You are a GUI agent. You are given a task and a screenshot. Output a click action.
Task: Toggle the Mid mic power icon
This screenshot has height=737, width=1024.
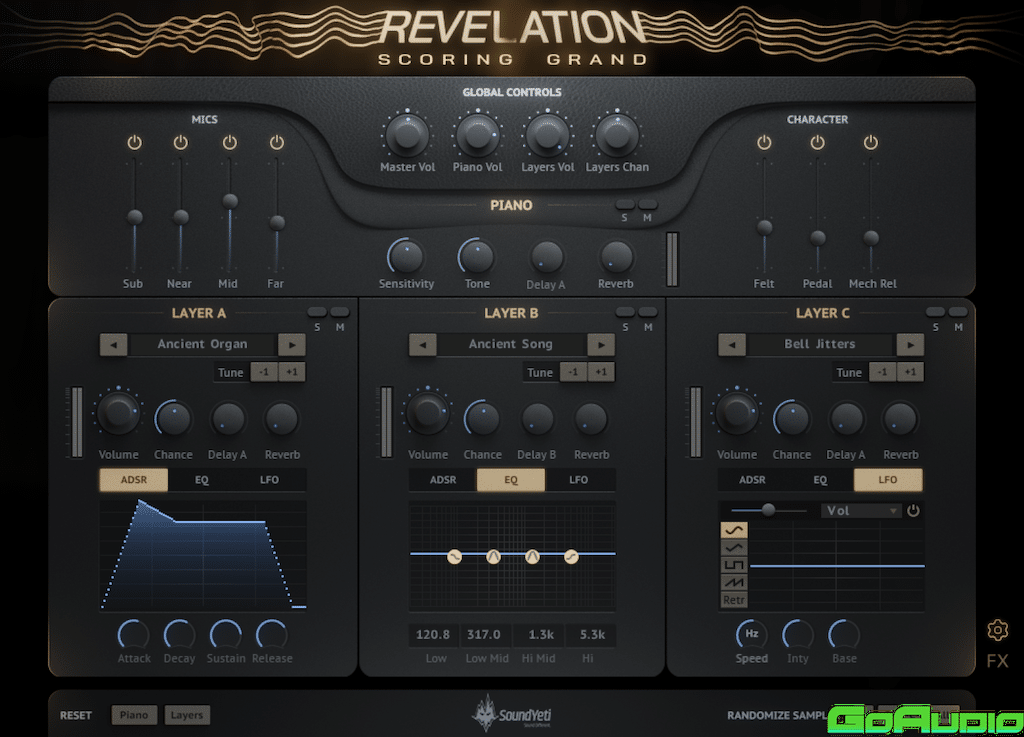pos(229,142)
